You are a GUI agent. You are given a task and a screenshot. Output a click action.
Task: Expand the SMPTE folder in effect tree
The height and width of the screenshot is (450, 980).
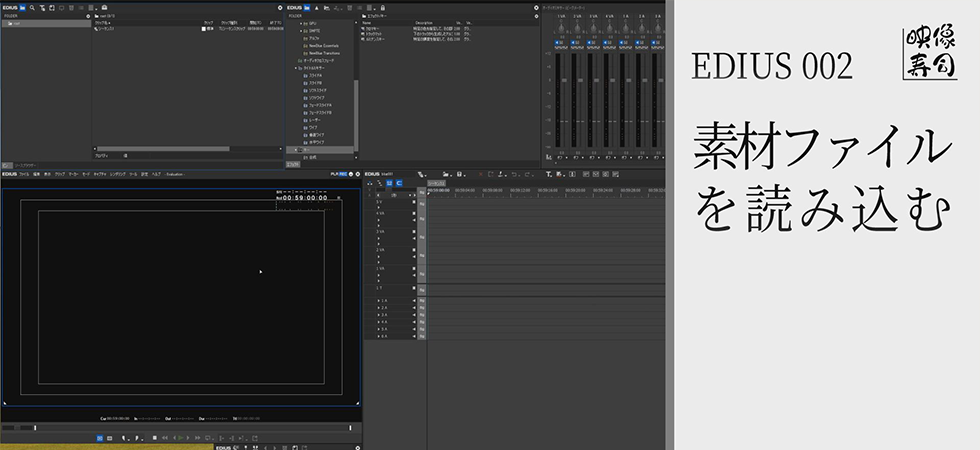point(301,31)
